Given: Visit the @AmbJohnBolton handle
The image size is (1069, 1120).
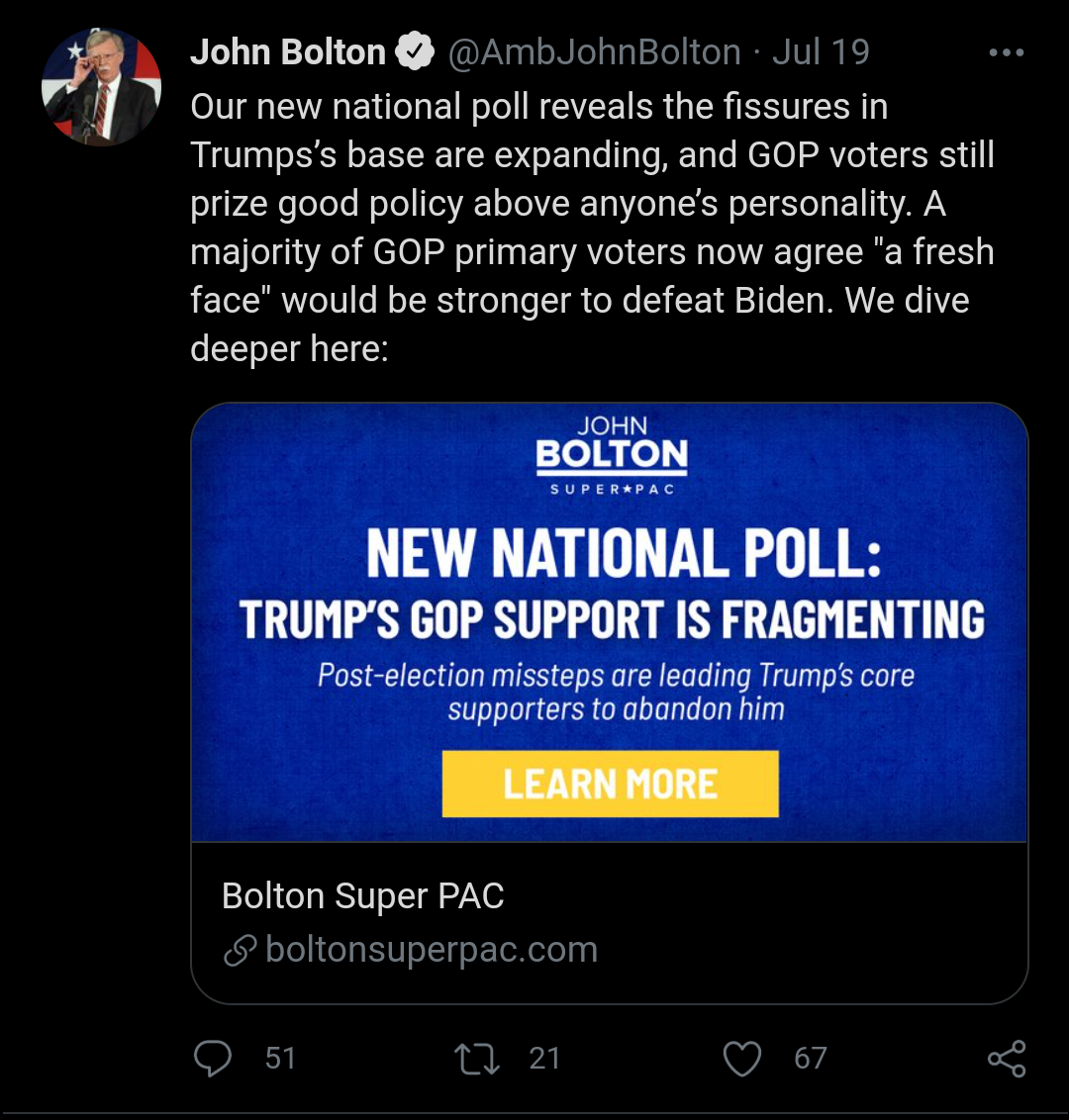Looking at the screenshot, I should point(595,52).
